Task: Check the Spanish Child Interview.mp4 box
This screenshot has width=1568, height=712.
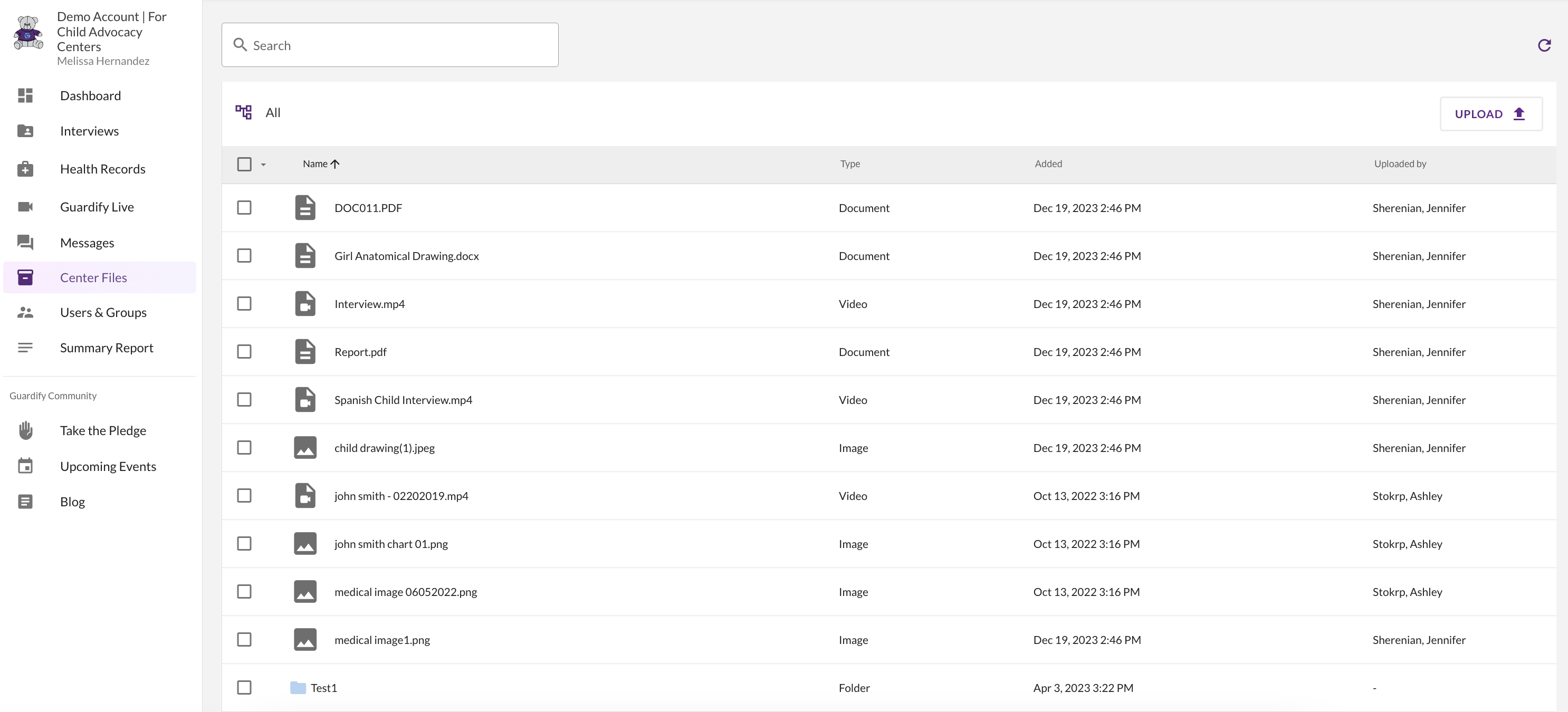Action: 244,400
